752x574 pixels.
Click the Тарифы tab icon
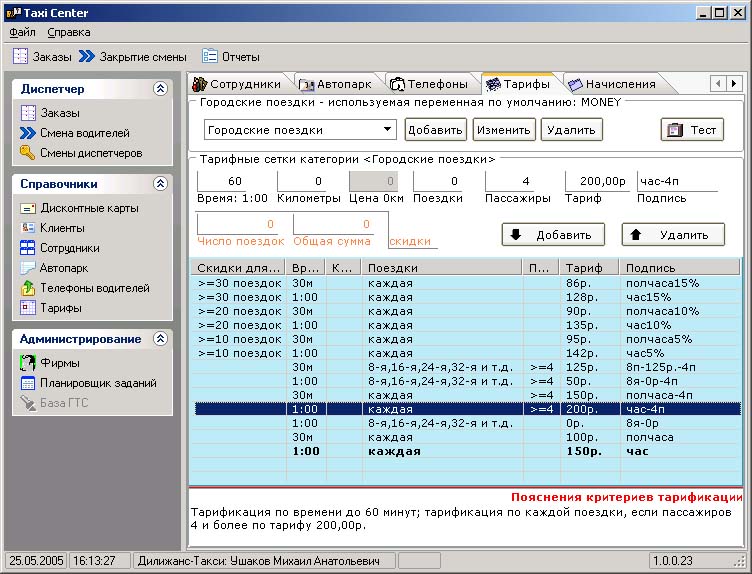tap(493, 84)
